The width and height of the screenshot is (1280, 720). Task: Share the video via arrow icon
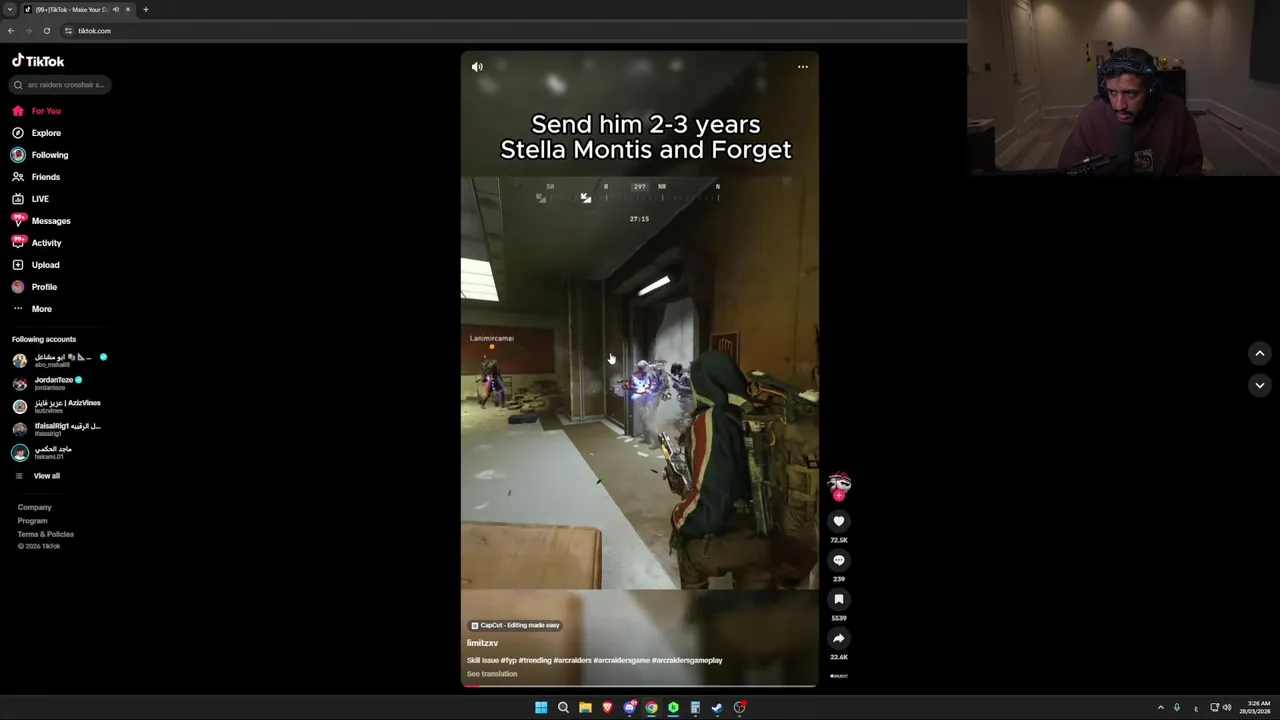pyautogui.click(x=839, y=638)
